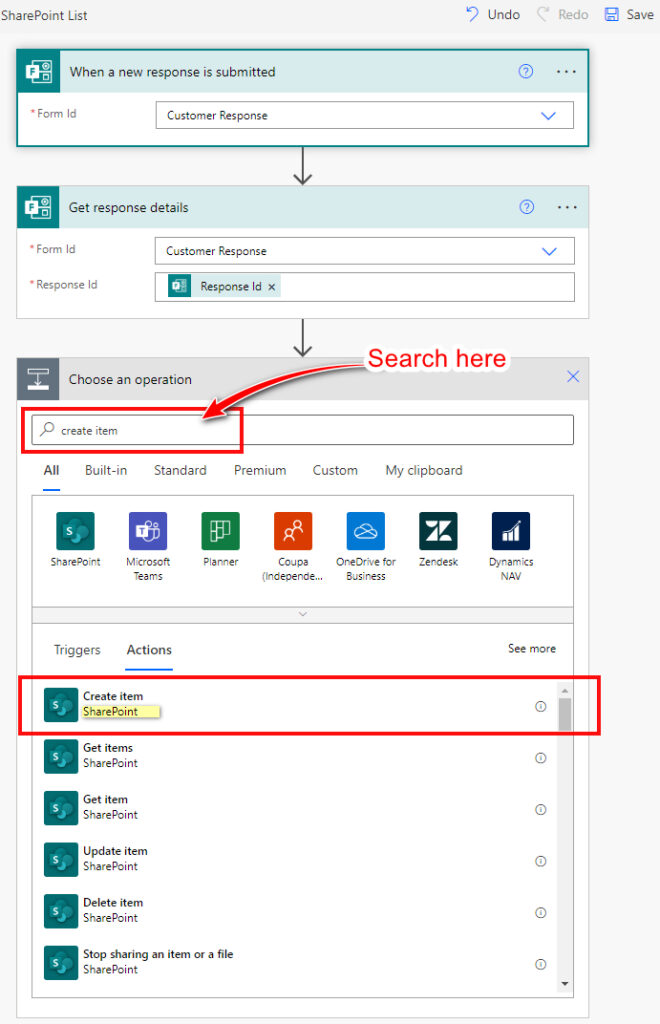The width and height of the screenshot is (660, 1024).
Task: Choose the Planner connector icon
Action: point(221,531)
